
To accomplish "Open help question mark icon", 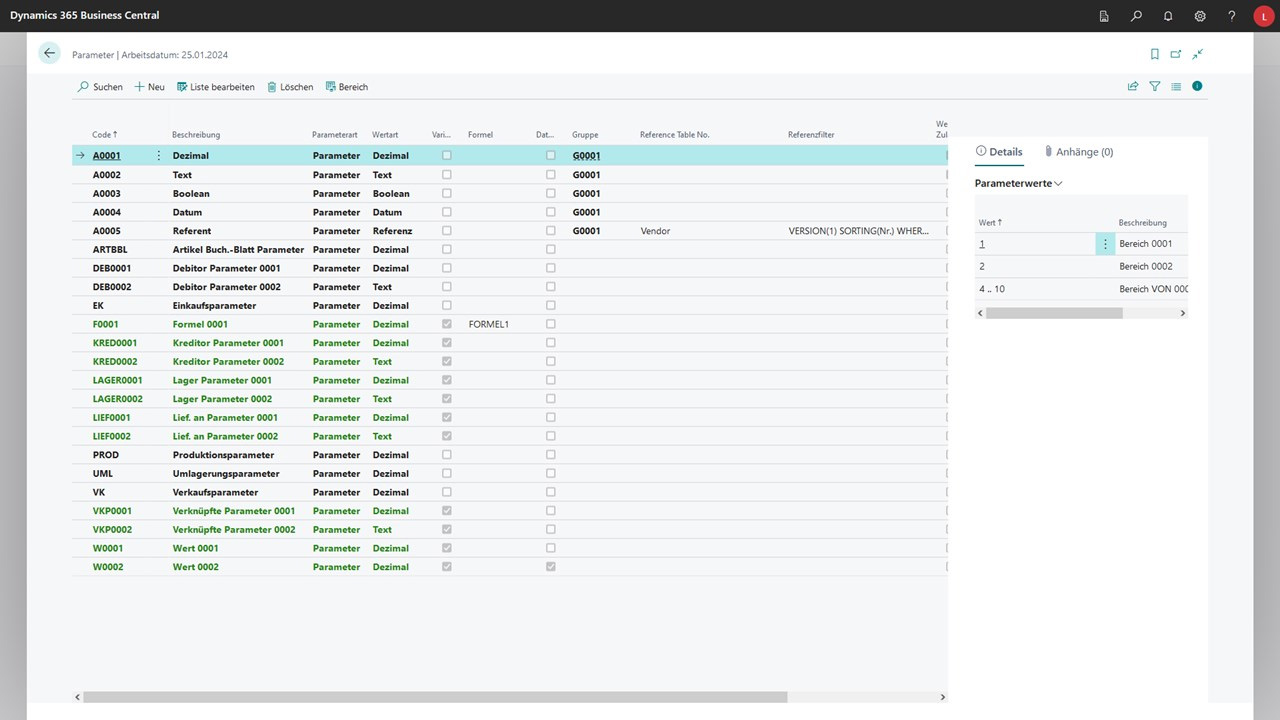I will pos(1232,16).
